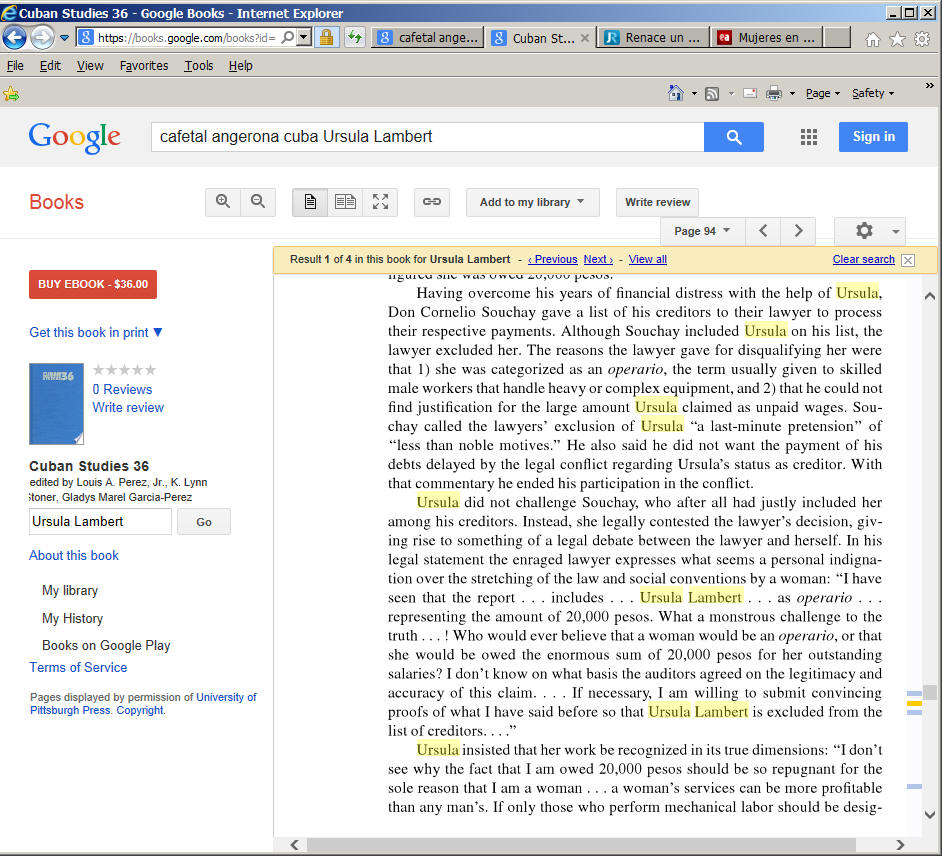Screen dimensions: 942x856
Task: Expand Get this book in print
Action: click(96, 332)
